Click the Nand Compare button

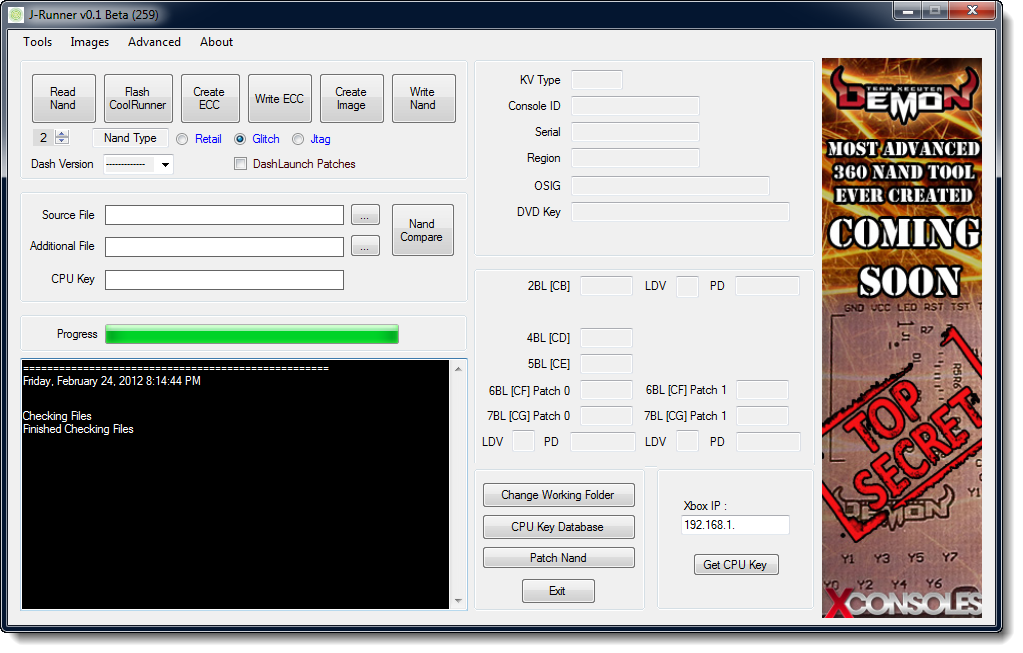pos(422,230)
